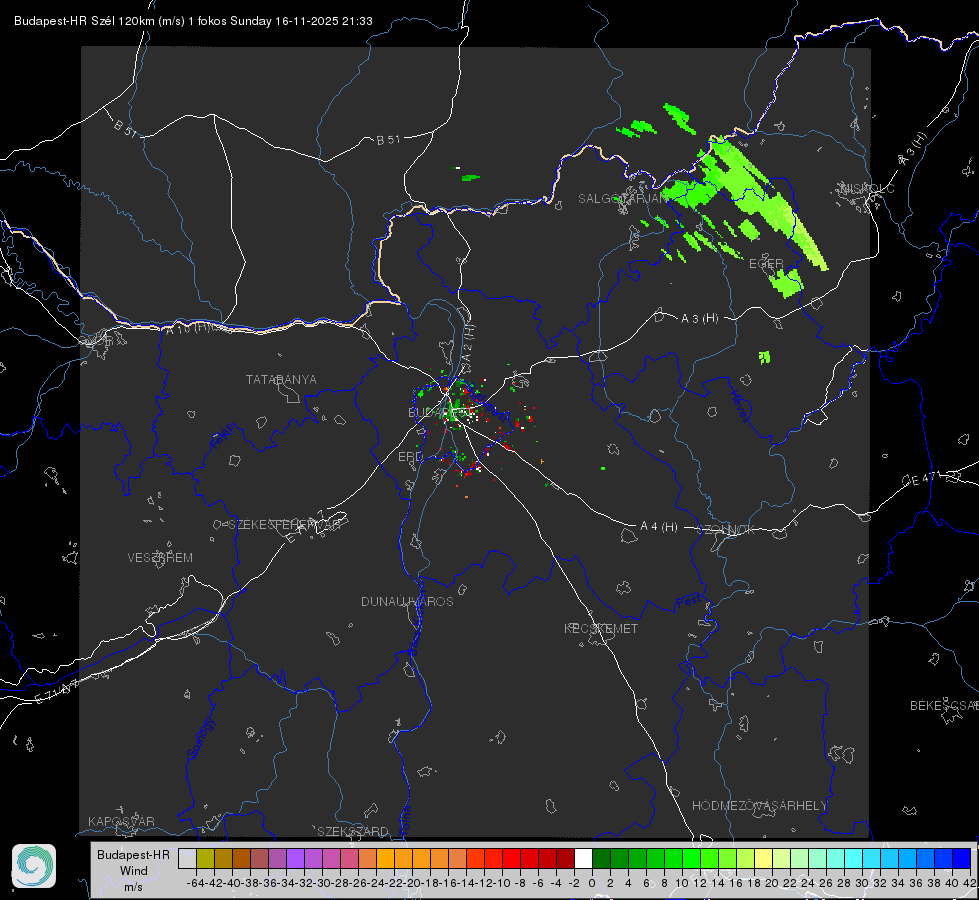Image resolution: width=979 pixels, height=900 pixels.
Task: Click the KECSKEMÉT city label
Action: pyautogui.click(x=601, y=628)
